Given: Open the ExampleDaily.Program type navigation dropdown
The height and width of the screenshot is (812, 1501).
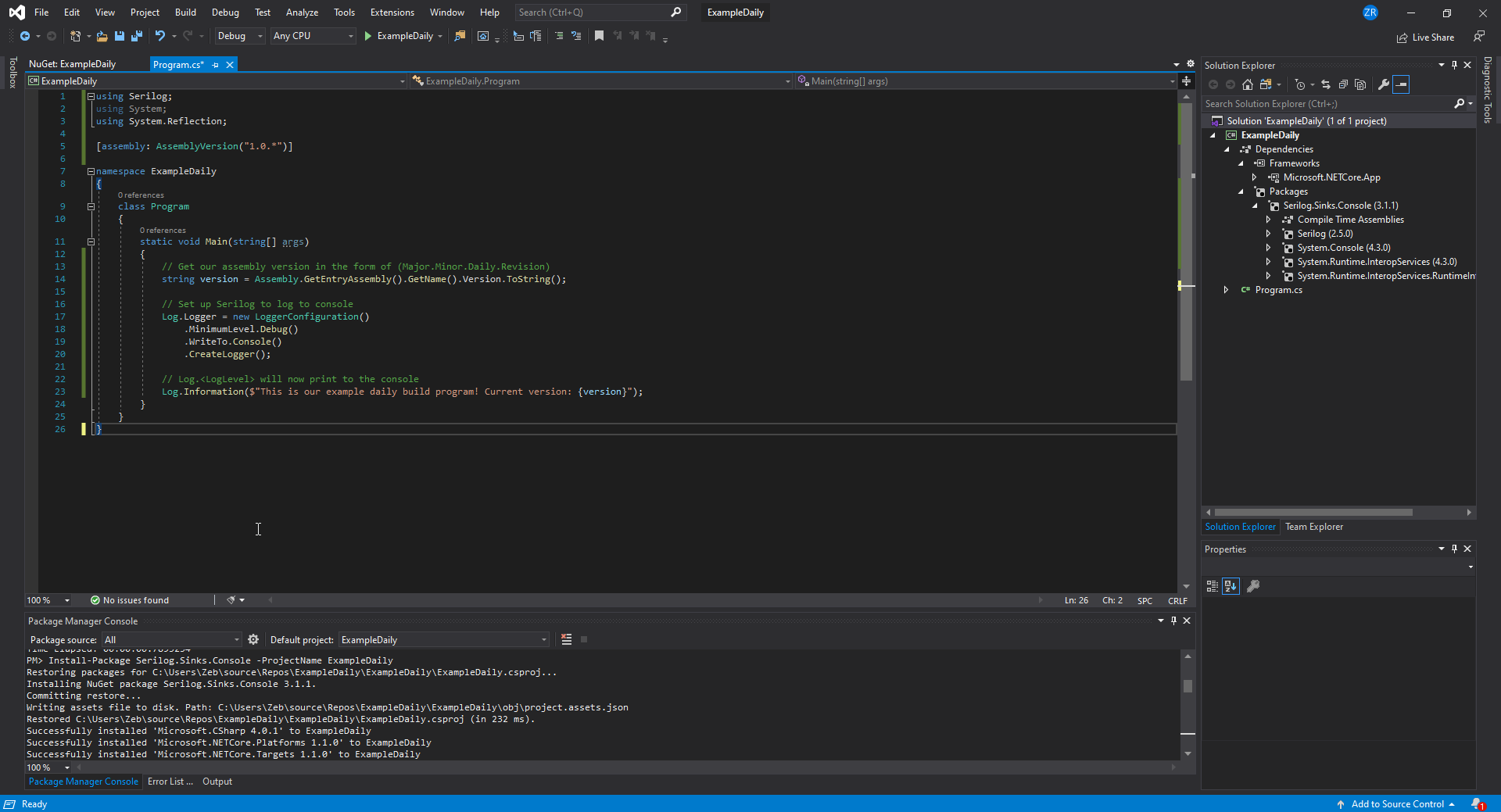Looking at the screenshot, I should click(x=600, y=81).
